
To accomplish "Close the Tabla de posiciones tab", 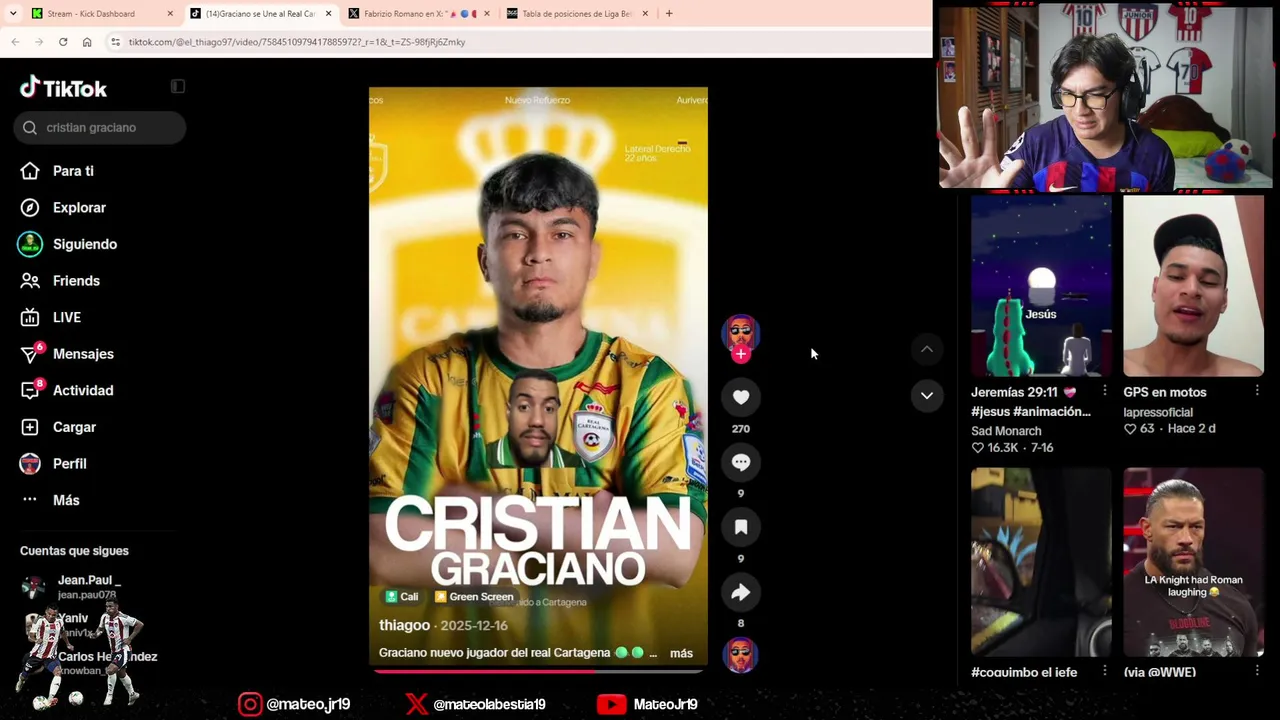I will pos(645,14).
